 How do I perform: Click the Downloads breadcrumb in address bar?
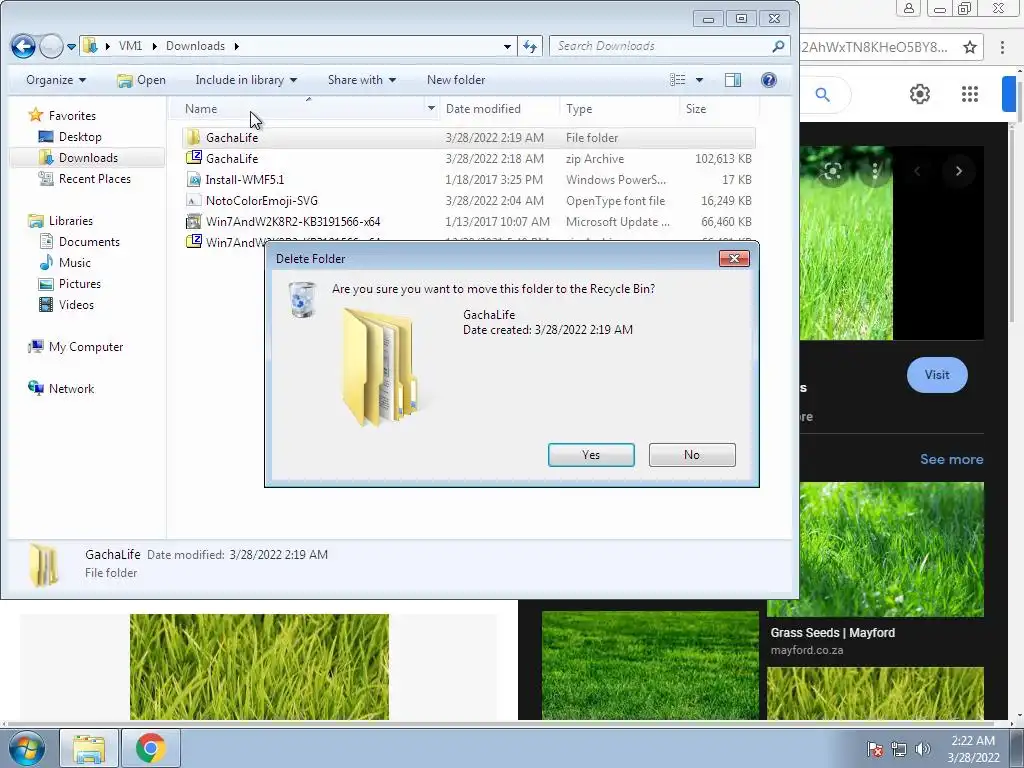pos(195,46)
